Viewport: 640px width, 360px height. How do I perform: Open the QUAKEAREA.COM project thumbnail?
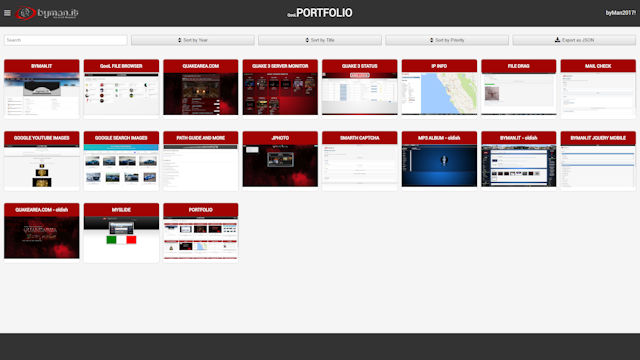pyautogui.click(x=200, y=94)
